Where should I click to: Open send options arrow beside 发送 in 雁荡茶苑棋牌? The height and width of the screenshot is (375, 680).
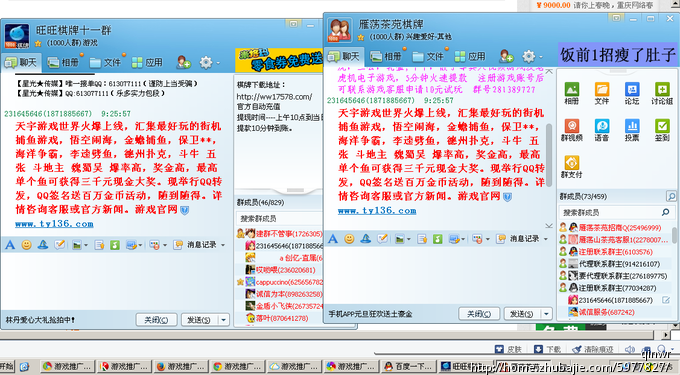point(546,313)
